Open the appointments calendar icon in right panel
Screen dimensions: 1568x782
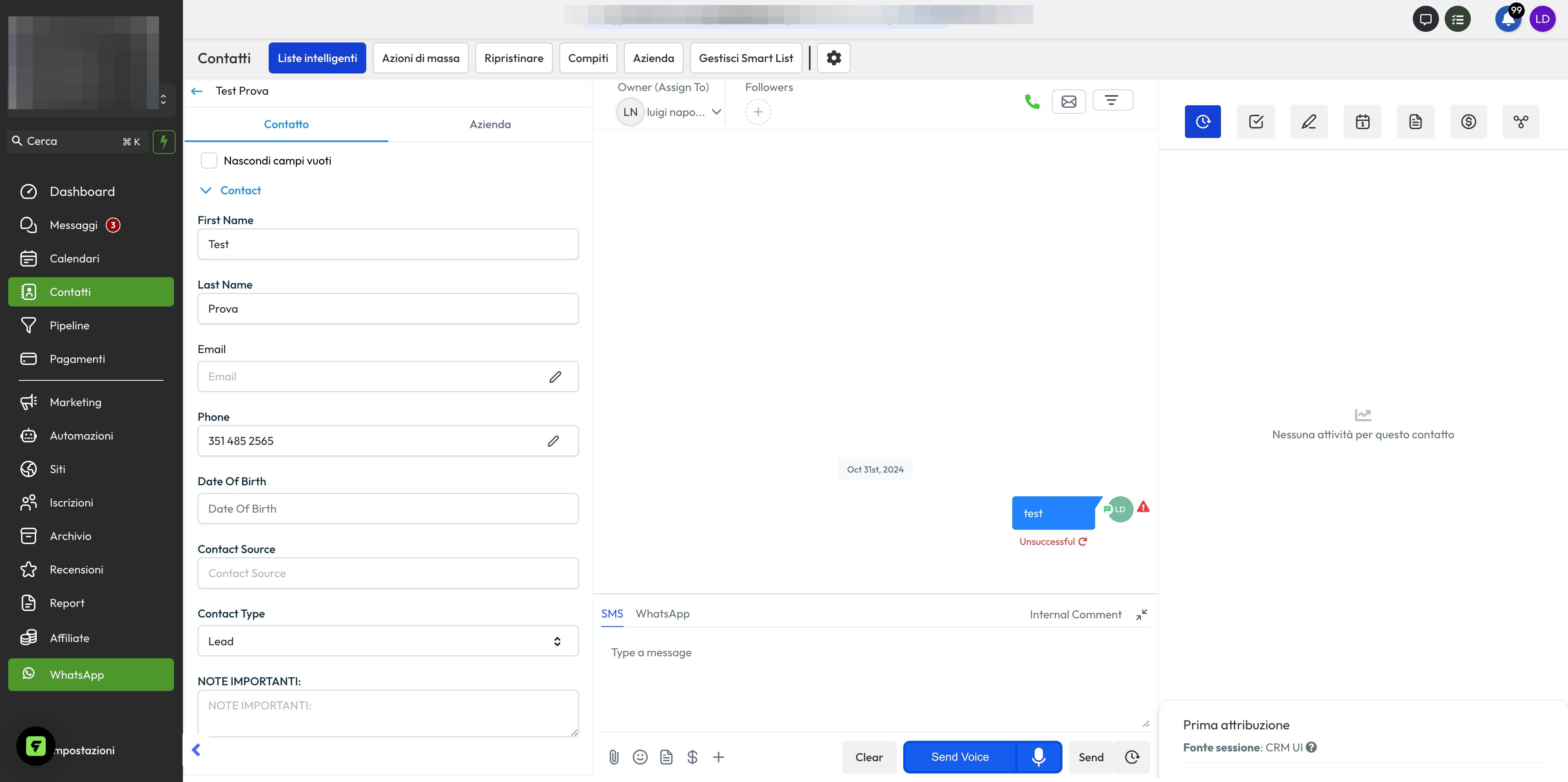(x=1362, y=122)
